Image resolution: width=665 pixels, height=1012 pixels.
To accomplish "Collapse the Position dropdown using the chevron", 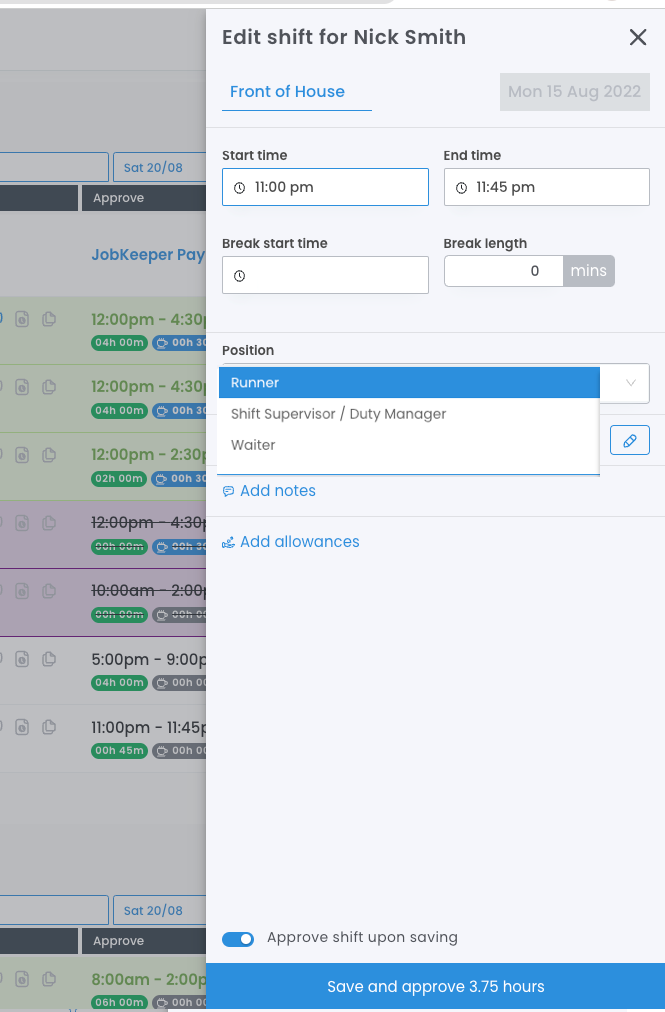I will click(x=631, y=383).
